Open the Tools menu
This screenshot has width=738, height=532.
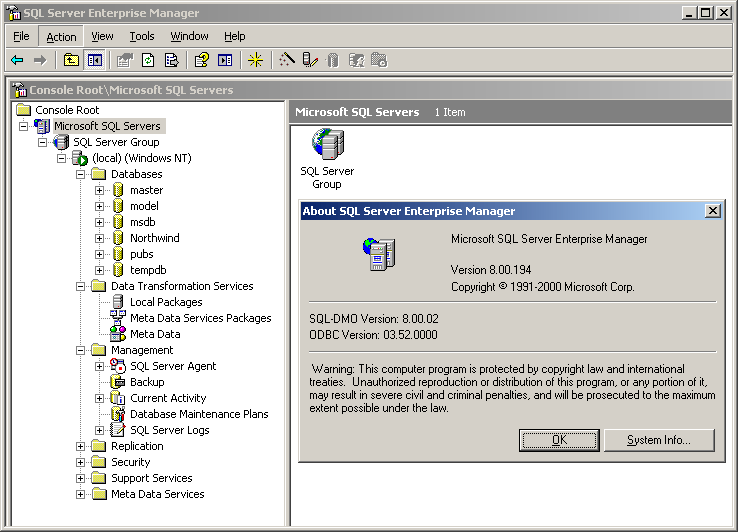[142, 36]
